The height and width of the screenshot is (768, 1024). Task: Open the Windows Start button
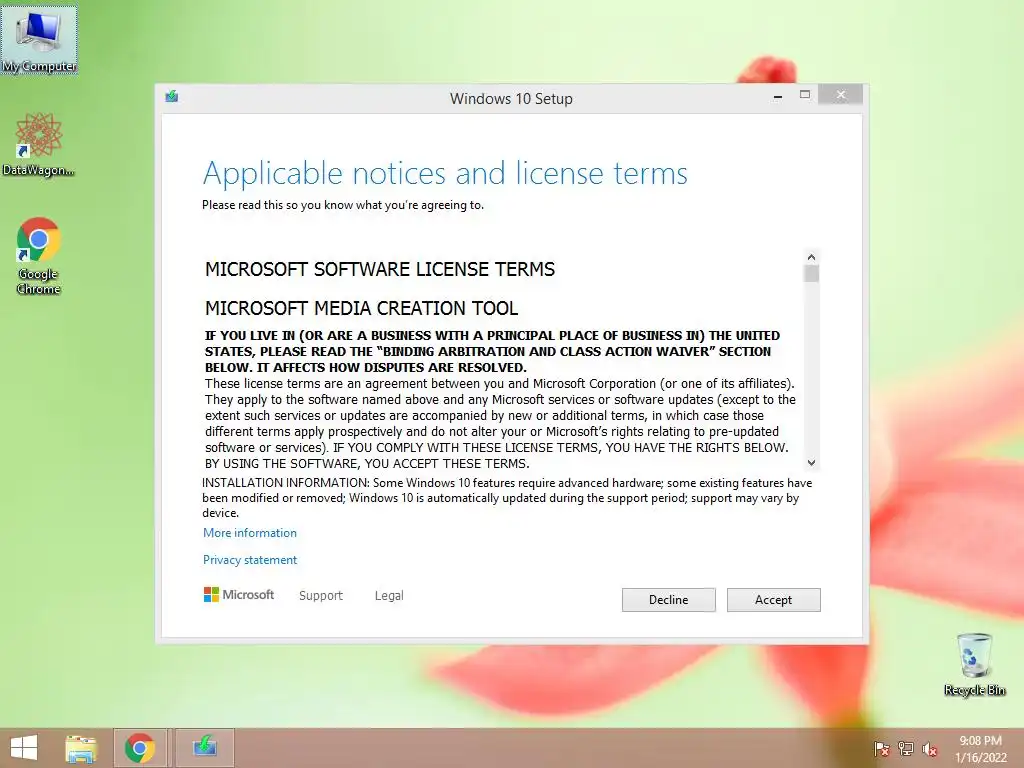pyautogui.click(x=24, y=748)
